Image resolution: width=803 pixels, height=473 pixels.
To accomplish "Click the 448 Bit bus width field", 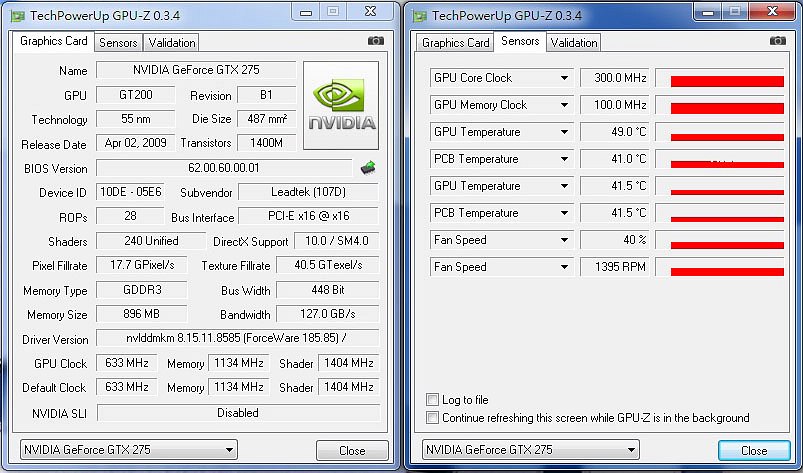I will tap(328, 290).
